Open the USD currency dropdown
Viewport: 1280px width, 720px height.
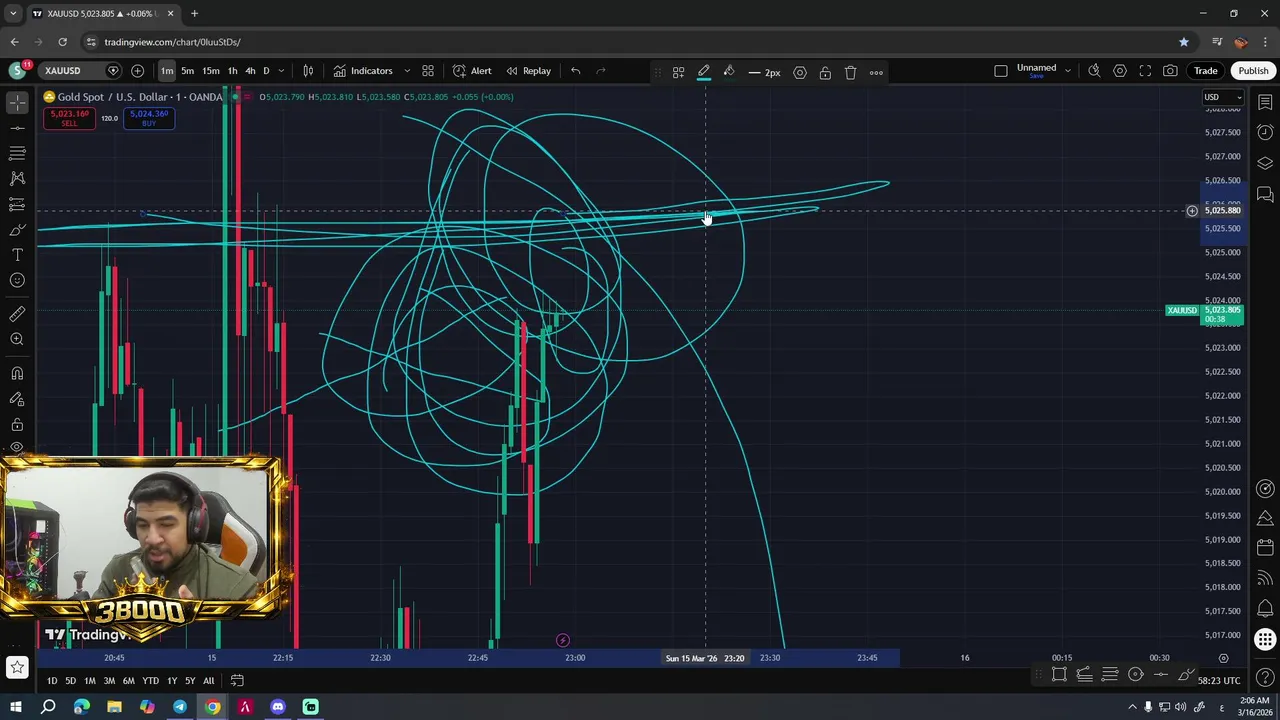[x=1222, y=97]
